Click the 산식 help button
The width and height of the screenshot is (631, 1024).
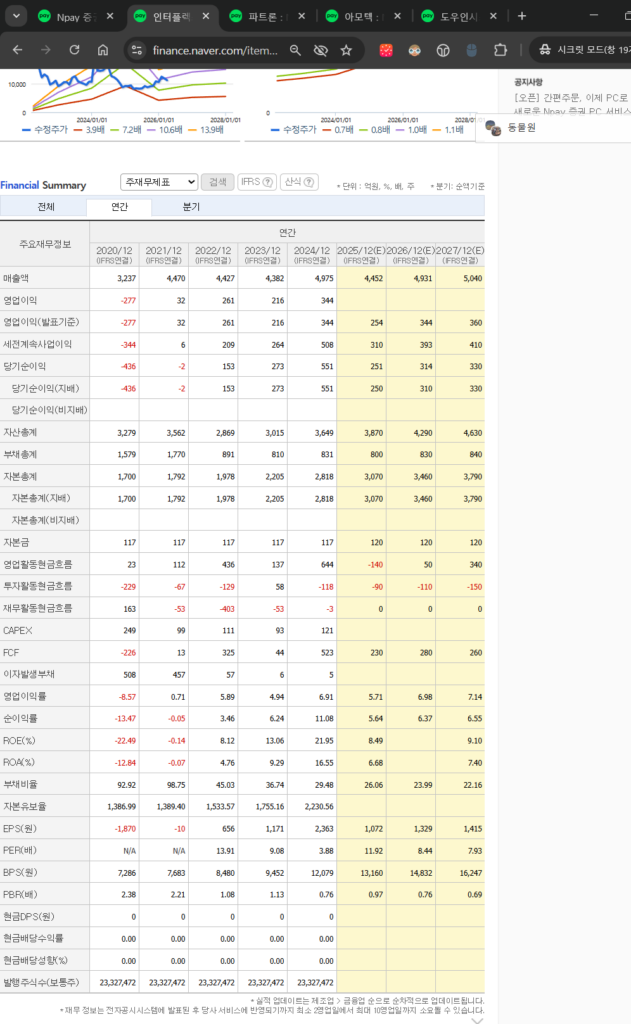point(299,182)
